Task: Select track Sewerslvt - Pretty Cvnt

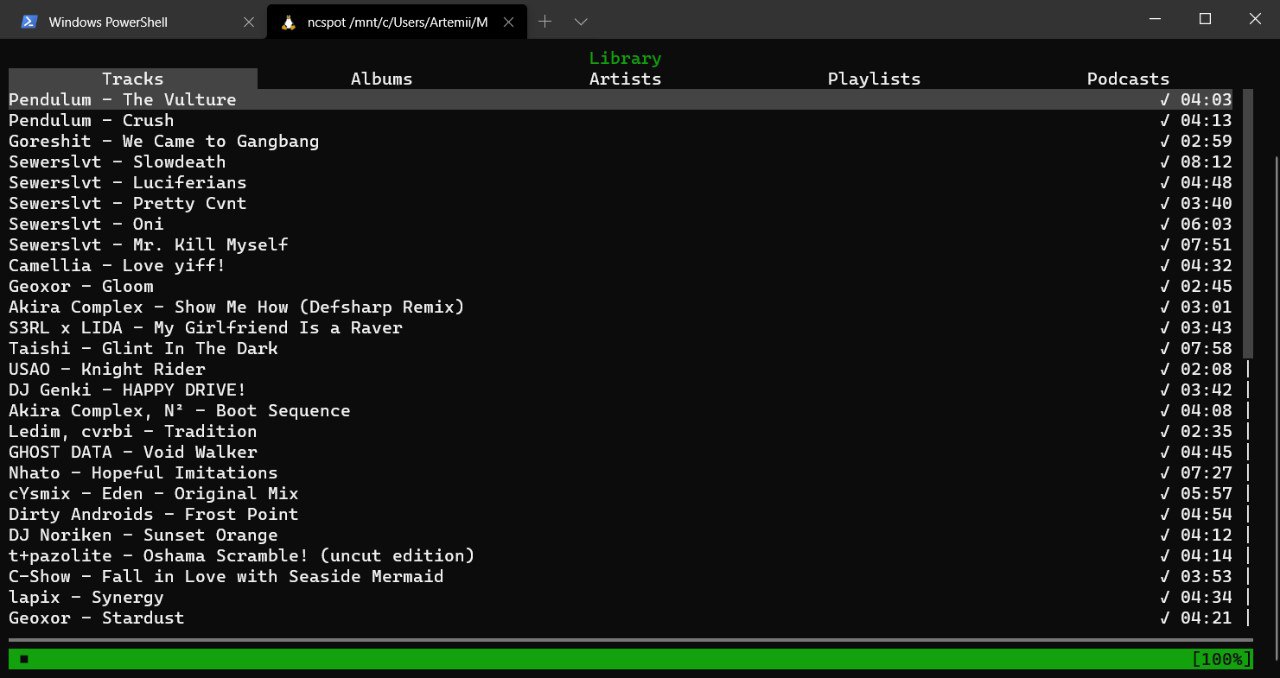Action: pyautogui.click(x=620, y=203)
